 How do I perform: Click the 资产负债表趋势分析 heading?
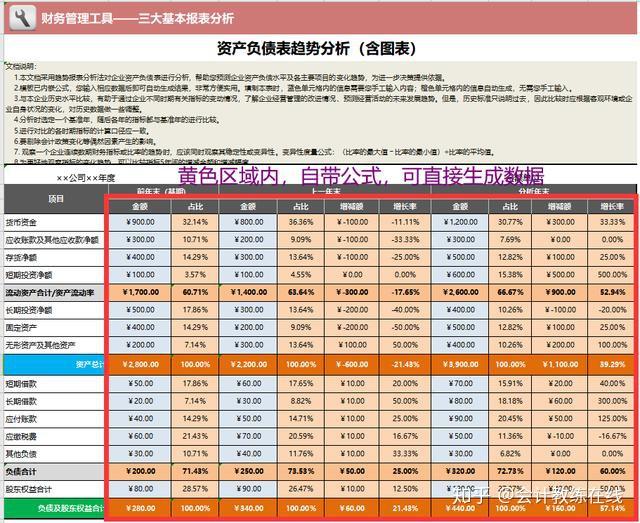tap(317, 49)
